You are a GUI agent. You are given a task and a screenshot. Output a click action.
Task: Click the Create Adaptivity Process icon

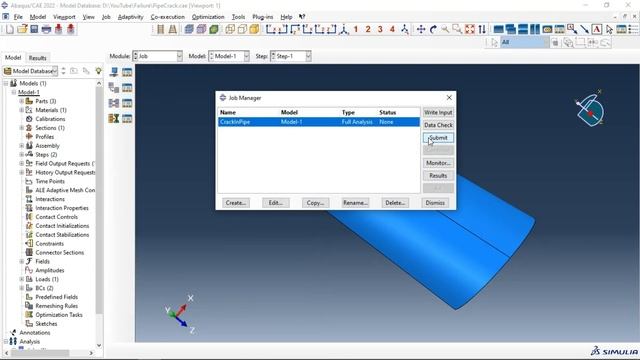(114, 87)
